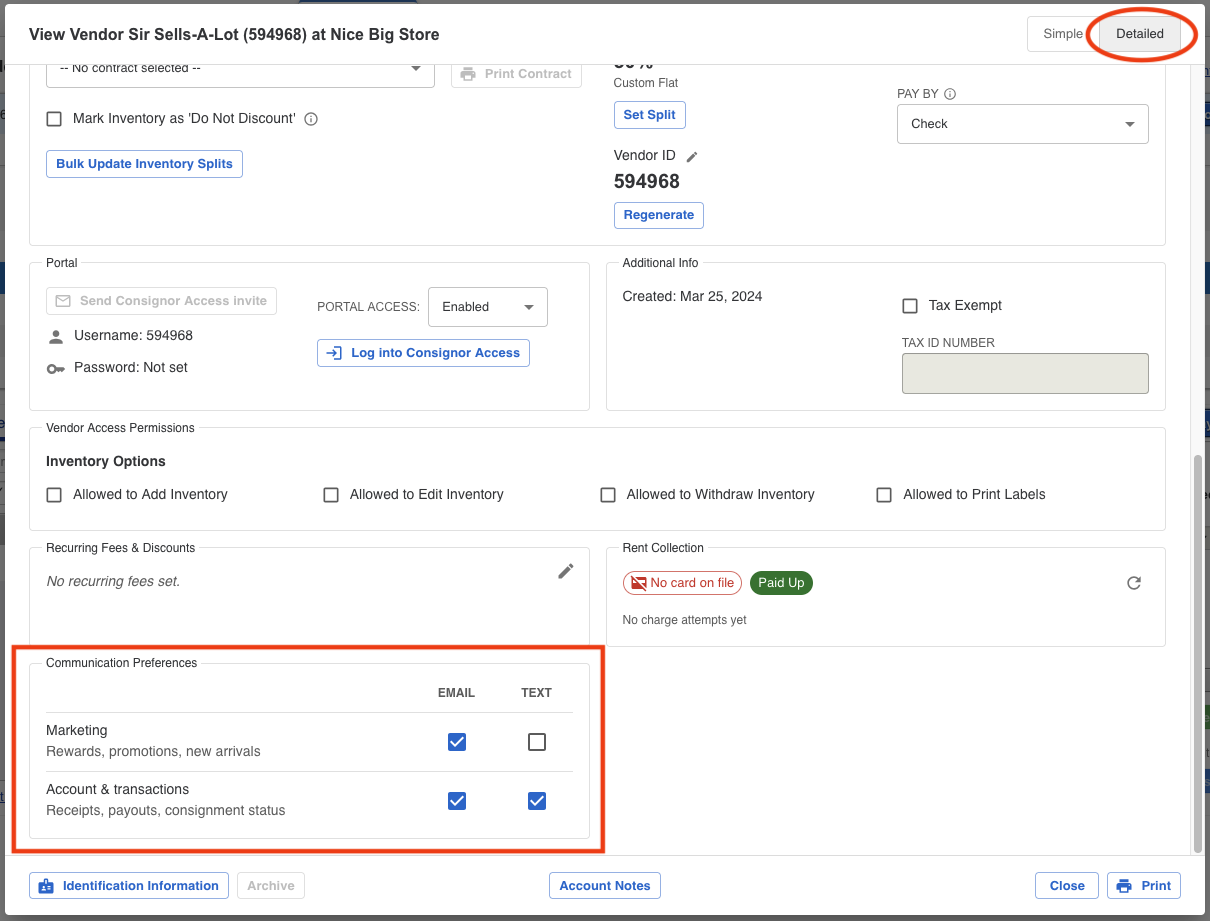Click the Username: 594968 text

click(x=133, y=336)
